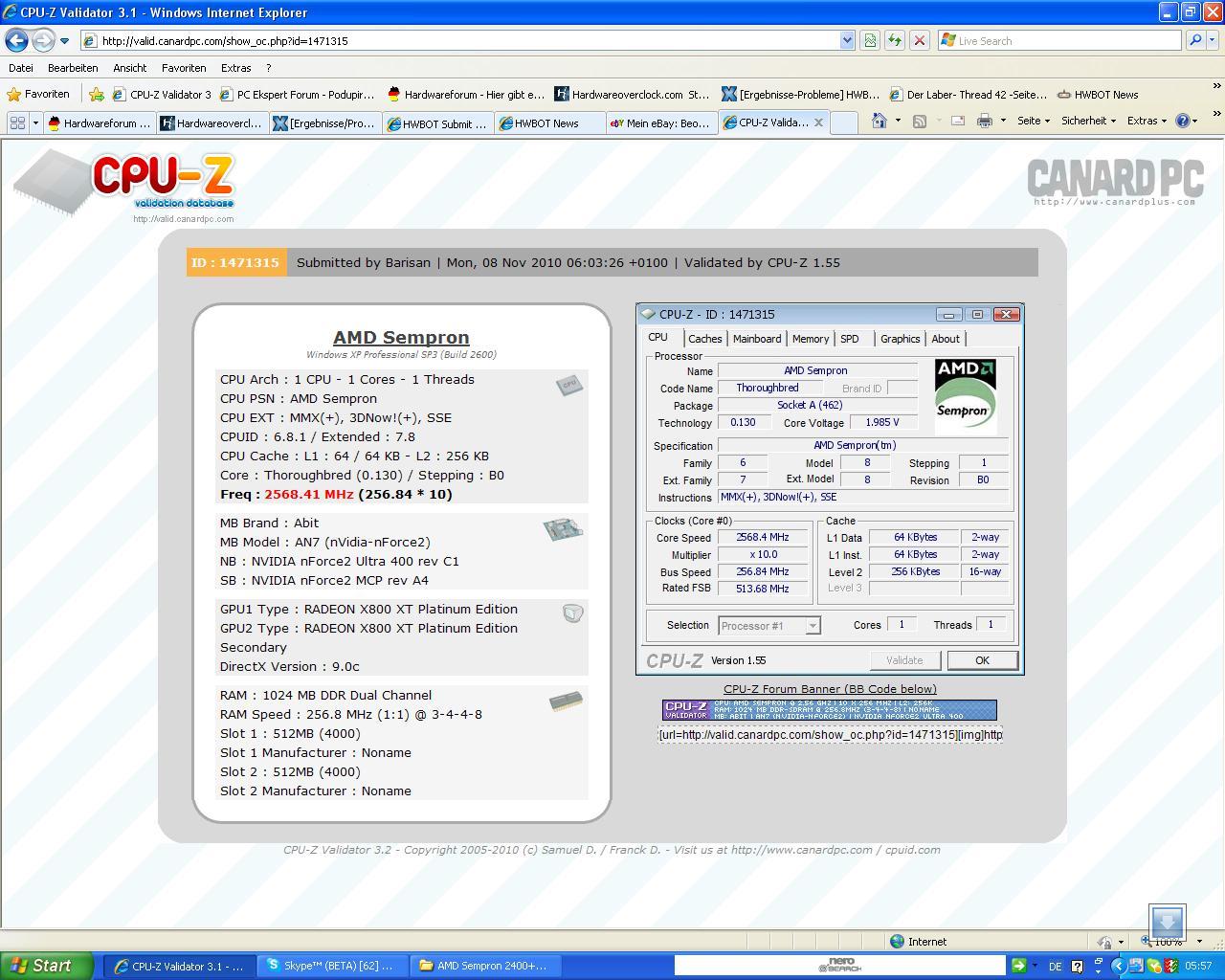Open the Processor #1 selection dropdown

(768, 626)
